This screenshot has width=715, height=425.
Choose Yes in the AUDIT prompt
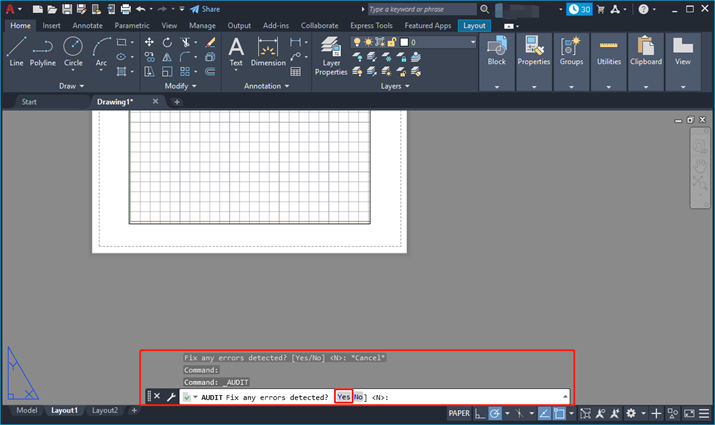(x=343, y=397)
